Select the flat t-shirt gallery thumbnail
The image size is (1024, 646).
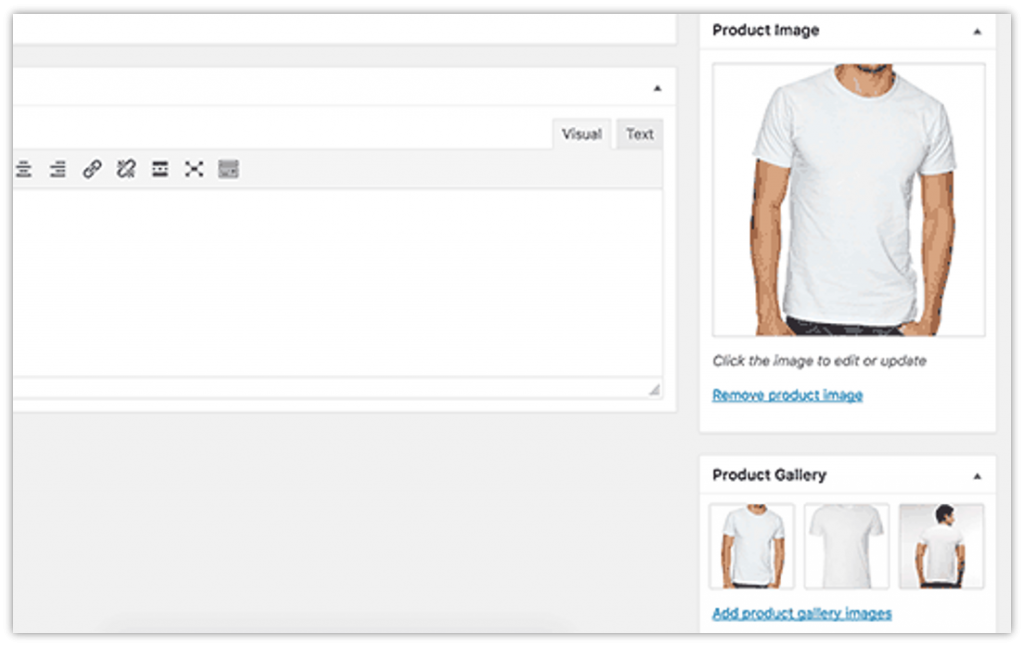coord(846,545)
